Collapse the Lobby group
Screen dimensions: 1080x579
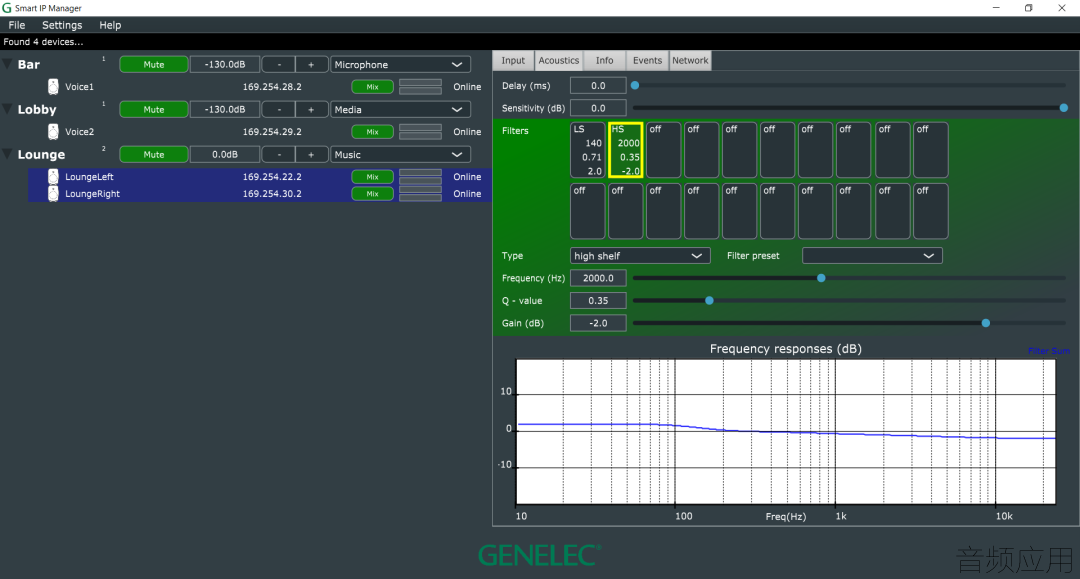(x=8, y=109)
